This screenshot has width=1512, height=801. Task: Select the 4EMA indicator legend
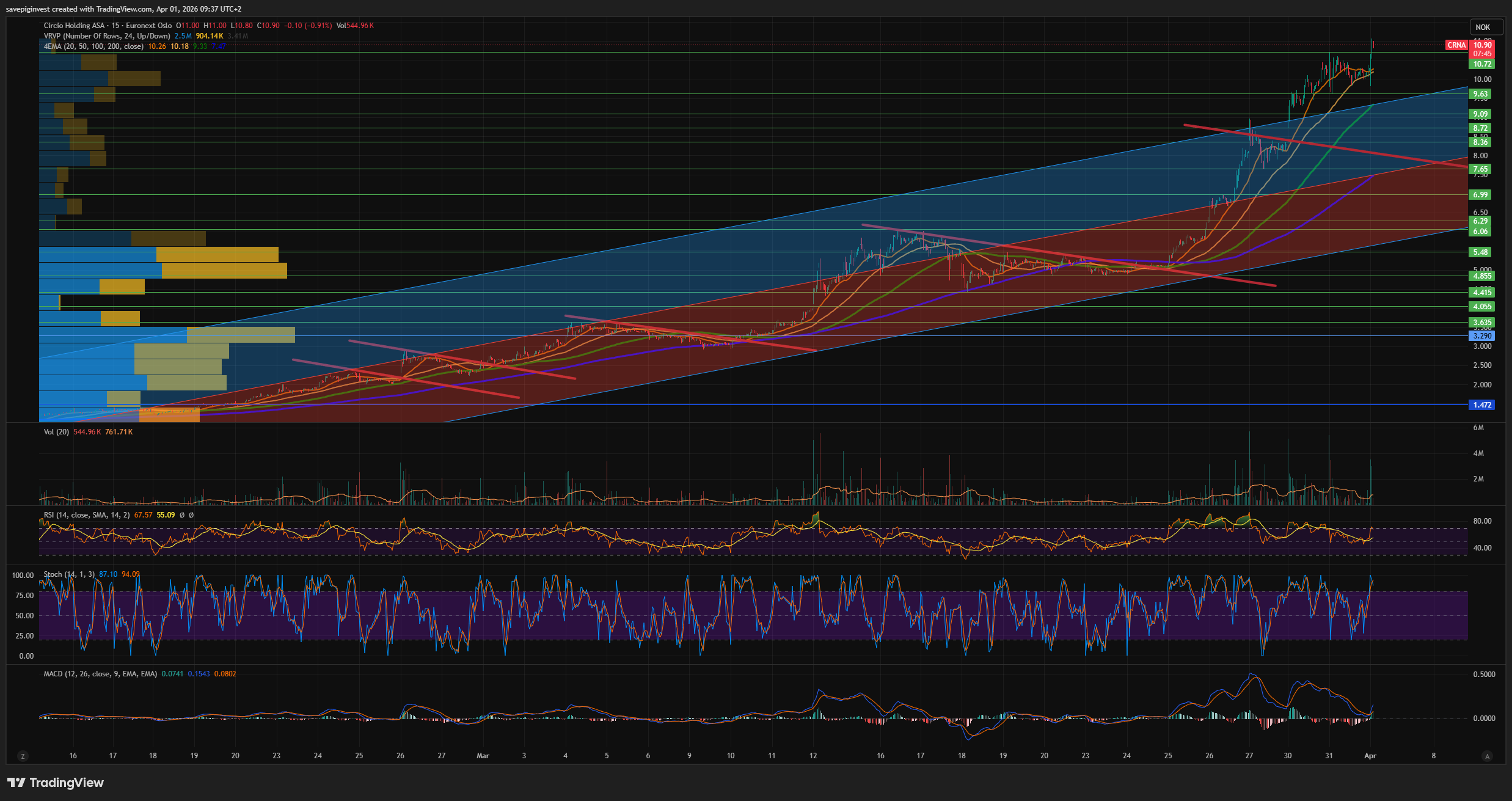(93, 46)
